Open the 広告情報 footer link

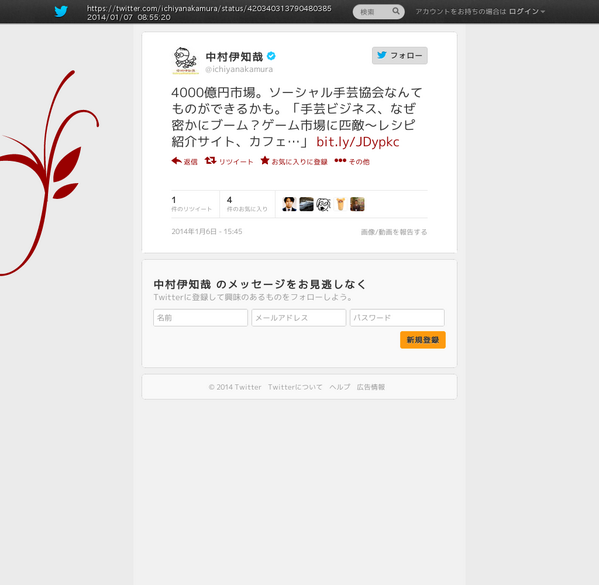tap(371, 387)
